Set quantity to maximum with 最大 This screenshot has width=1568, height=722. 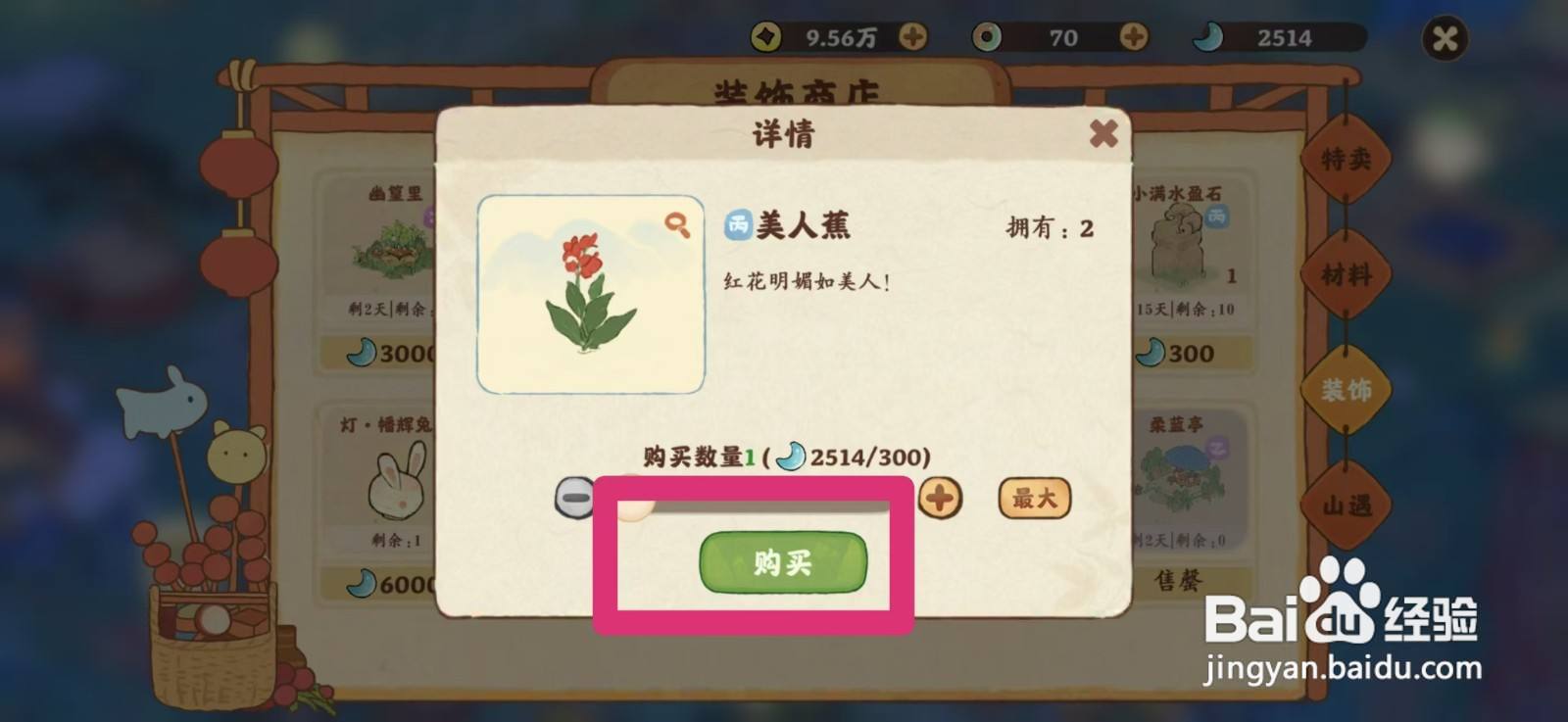(x=1034, y=499)
